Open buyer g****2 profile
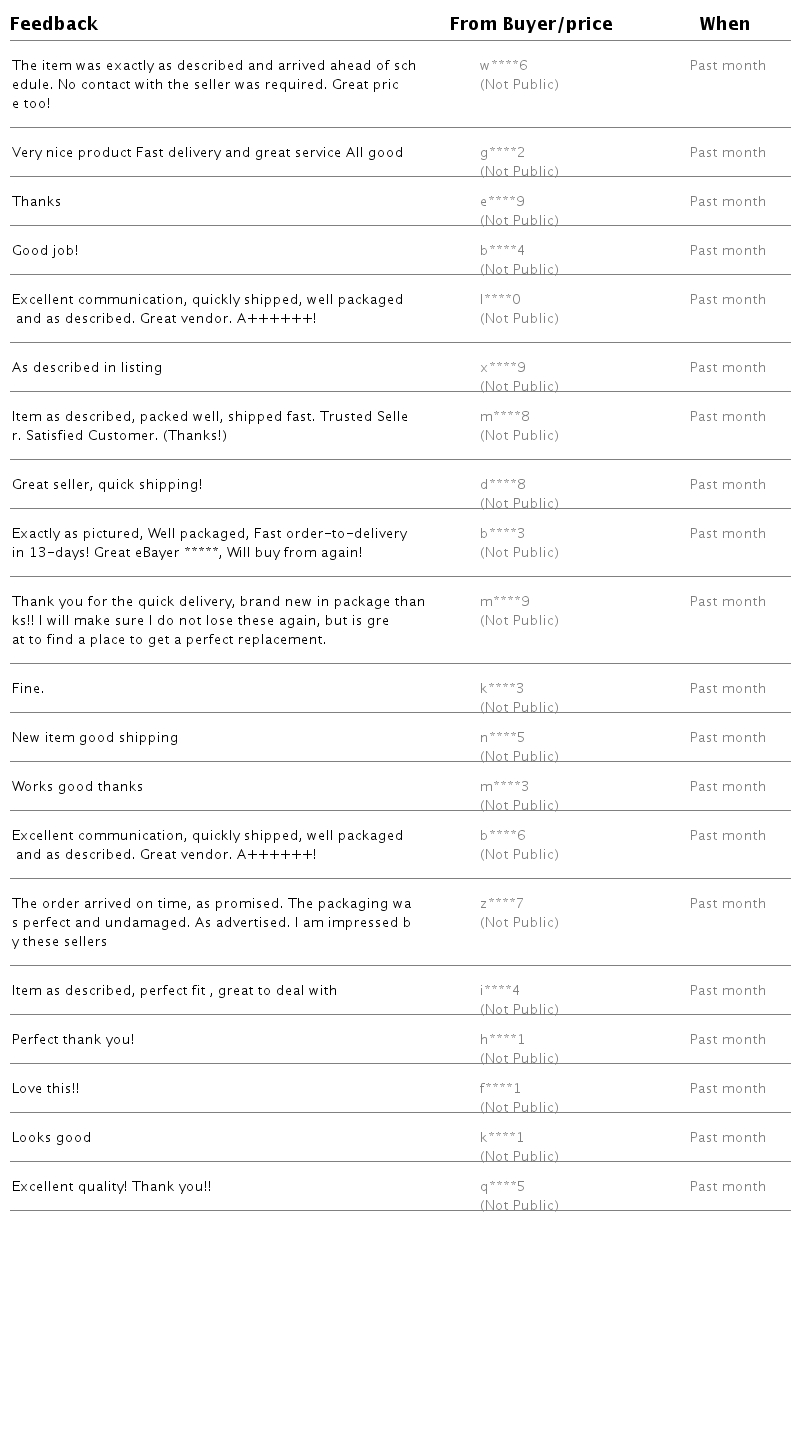Screen dimensions: 800x1452 [x=502, y=153]
